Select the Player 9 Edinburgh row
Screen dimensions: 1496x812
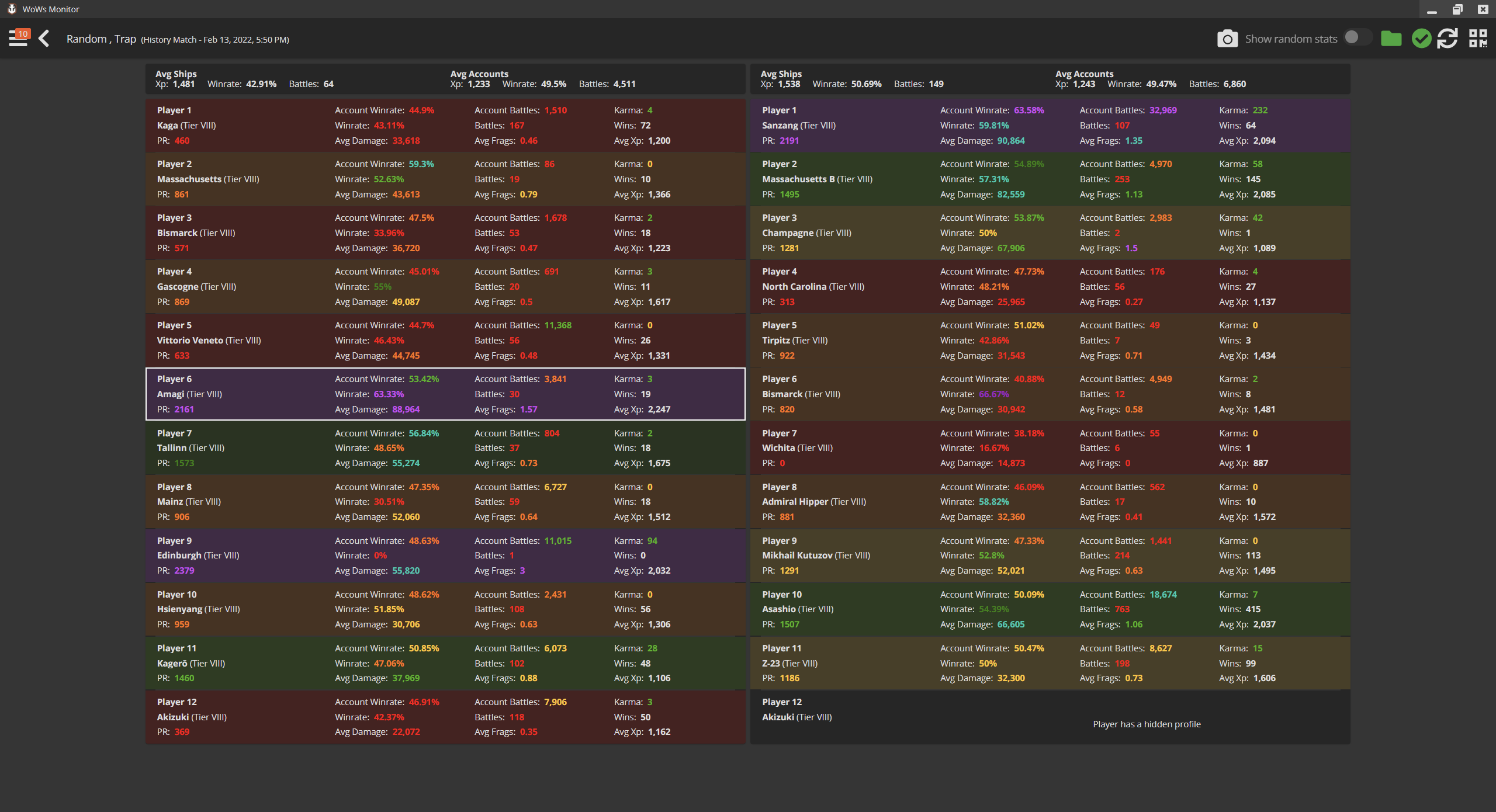coord(445,555)
